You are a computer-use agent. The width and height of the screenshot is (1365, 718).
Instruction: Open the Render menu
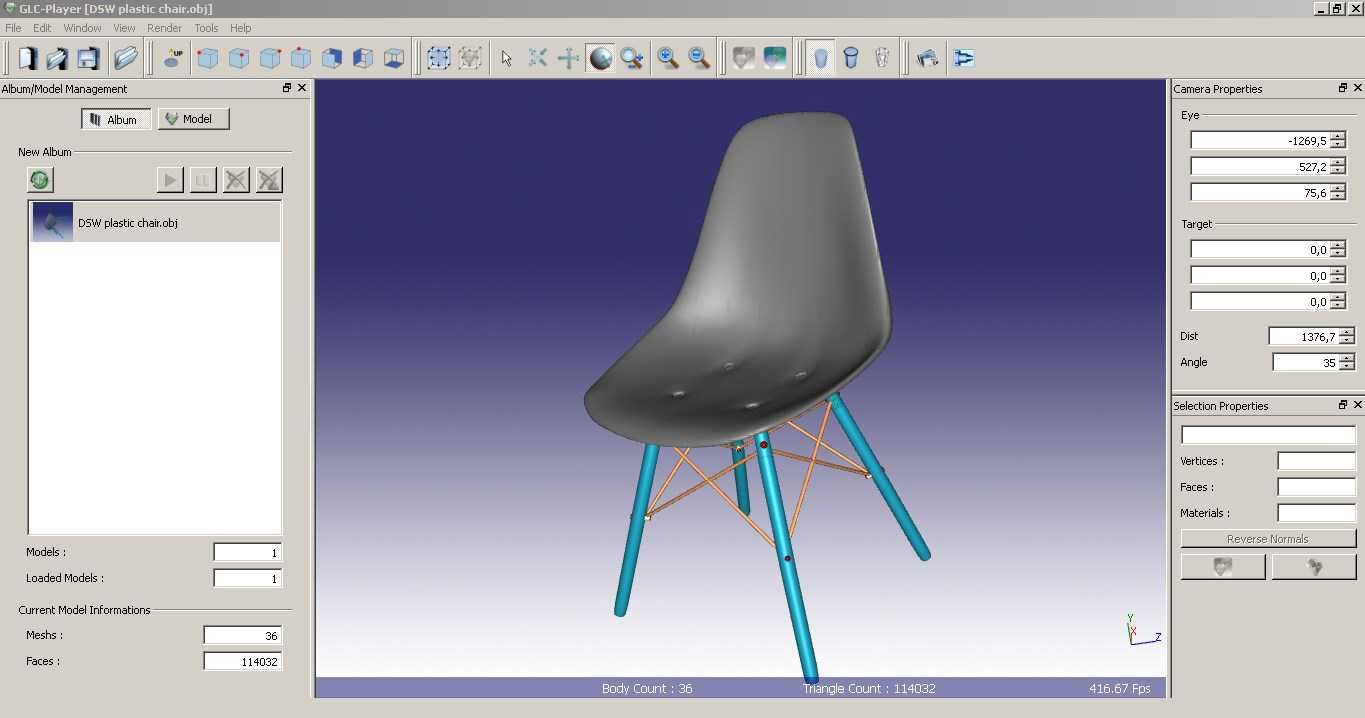(x=165, y=28)
